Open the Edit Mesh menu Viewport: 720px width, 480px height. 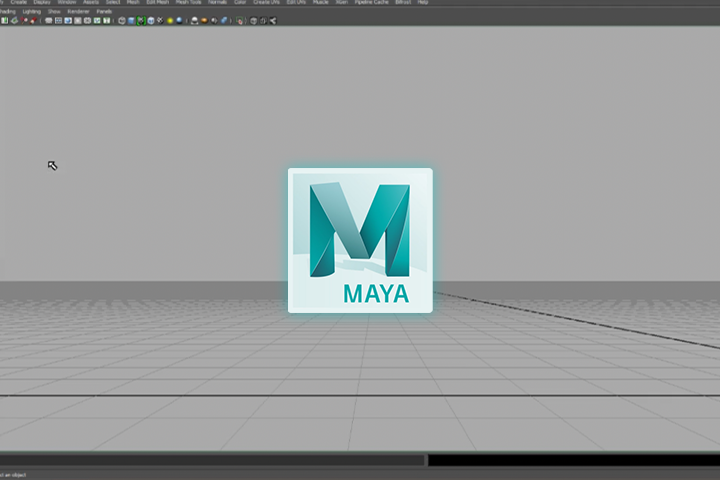pos(158,2)
